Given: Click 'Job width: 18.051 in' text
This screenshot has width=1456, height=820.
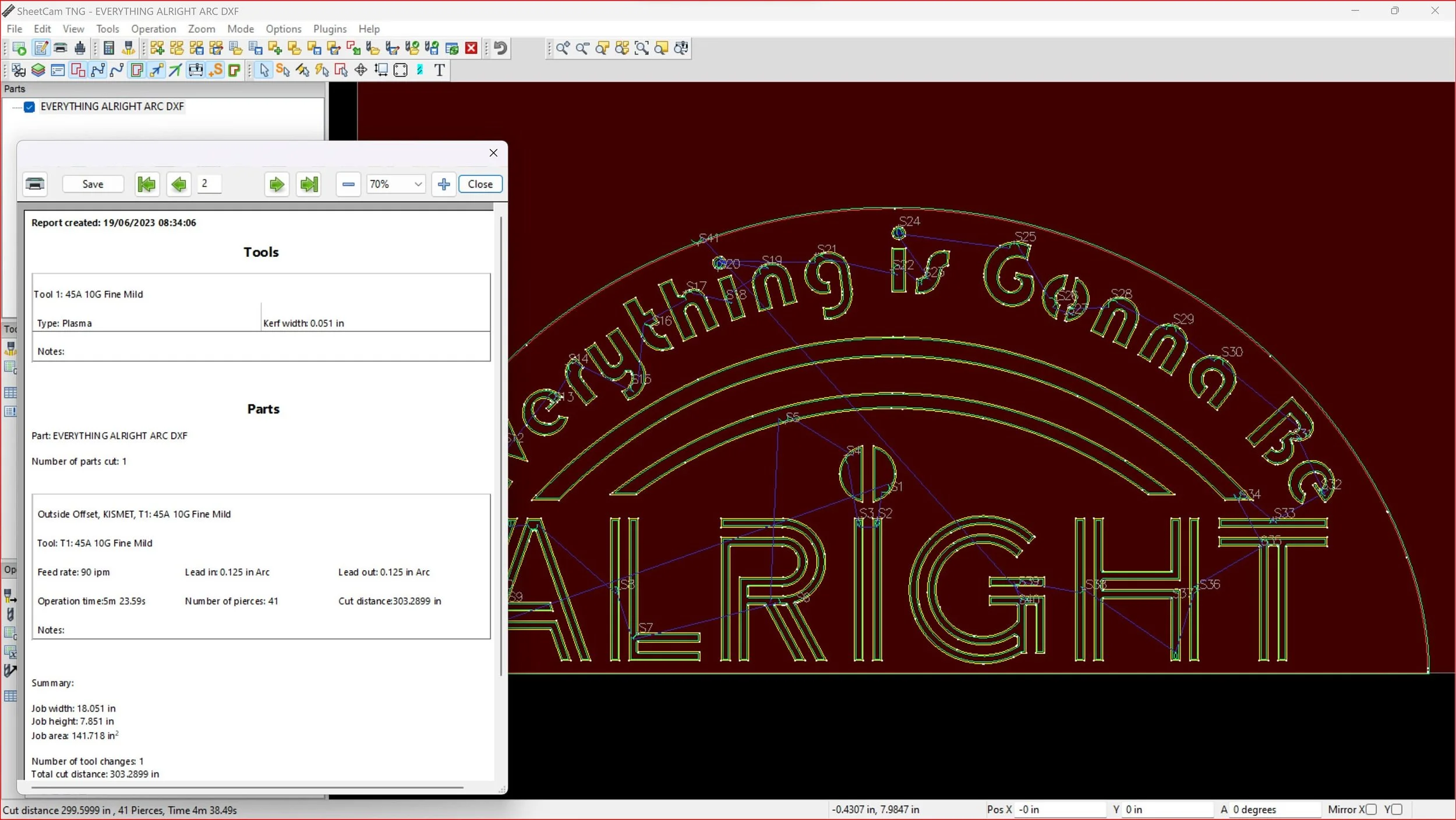Looking at the screenshot, I should pos(73,708).
